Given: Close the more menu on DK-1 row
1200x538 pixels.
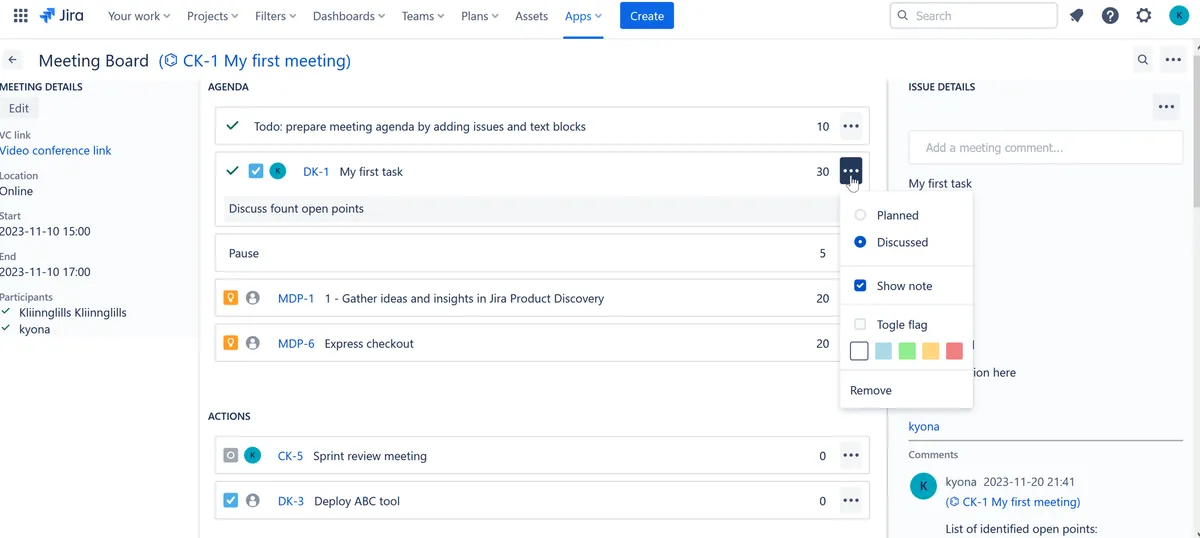Looking at the screenshot, I should pos(851,171).
